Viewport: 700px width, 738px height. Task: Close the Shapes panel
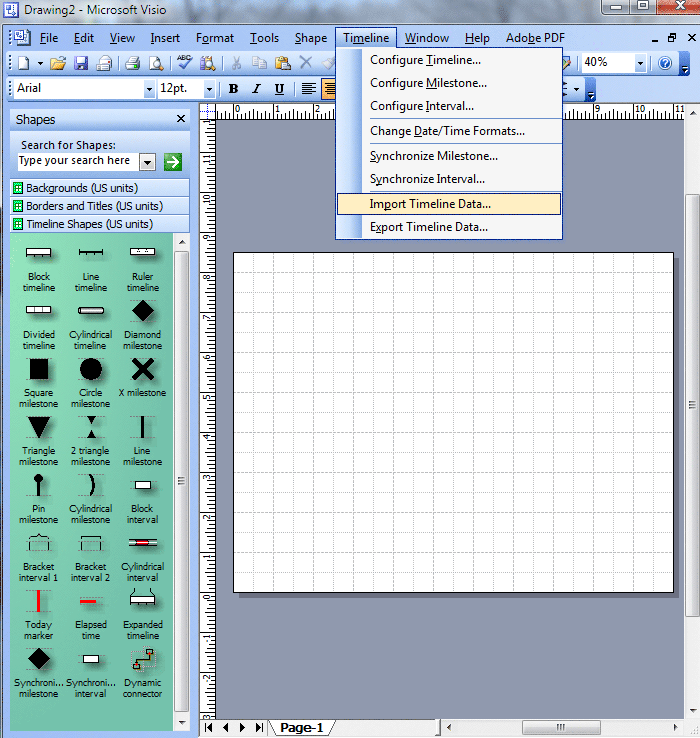[181, 119]
